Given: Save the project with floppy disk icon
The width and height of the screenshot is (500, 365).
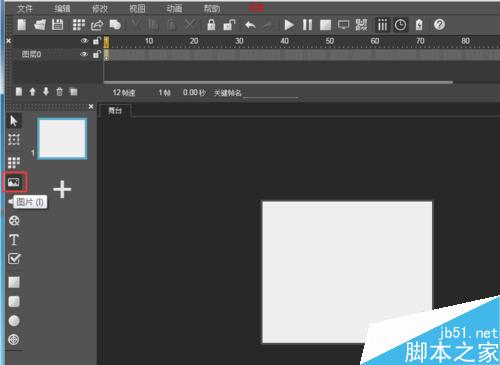Looking at the screenshot, I should tap(58, 25).
